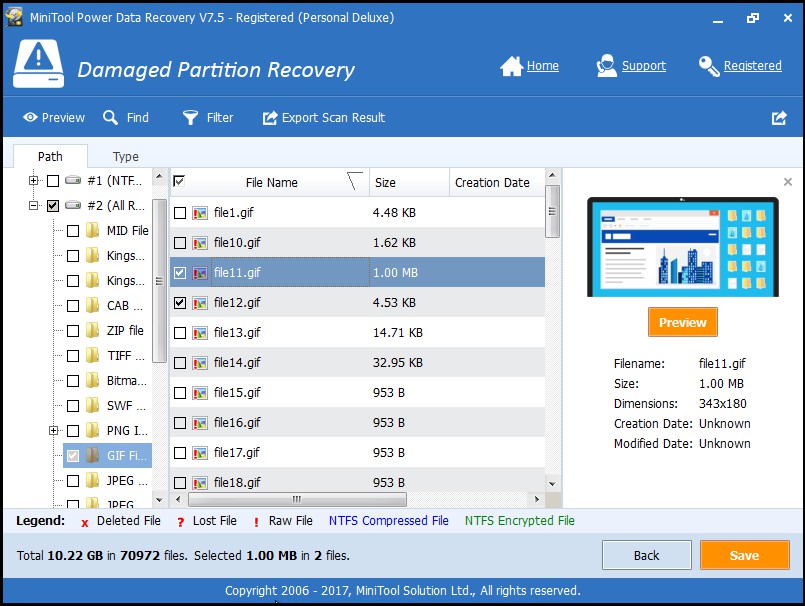The height and width of the screenshot is (606, 805).
Task: Click the export icon at toolbar's right edge
Action: 779,117
